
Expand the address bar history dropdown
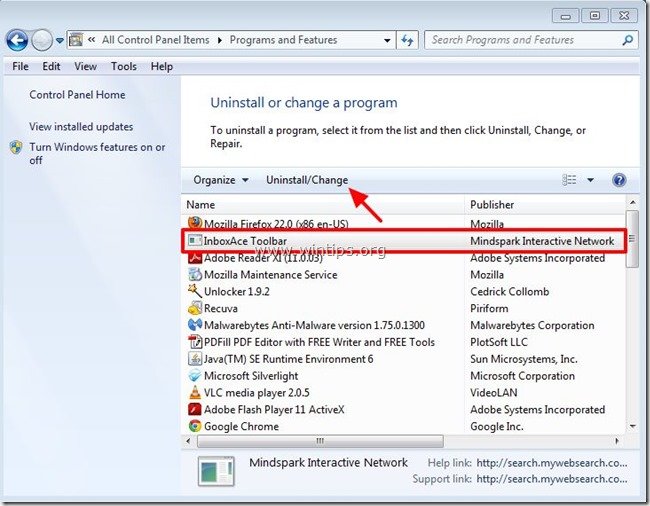tap(387, 41)
